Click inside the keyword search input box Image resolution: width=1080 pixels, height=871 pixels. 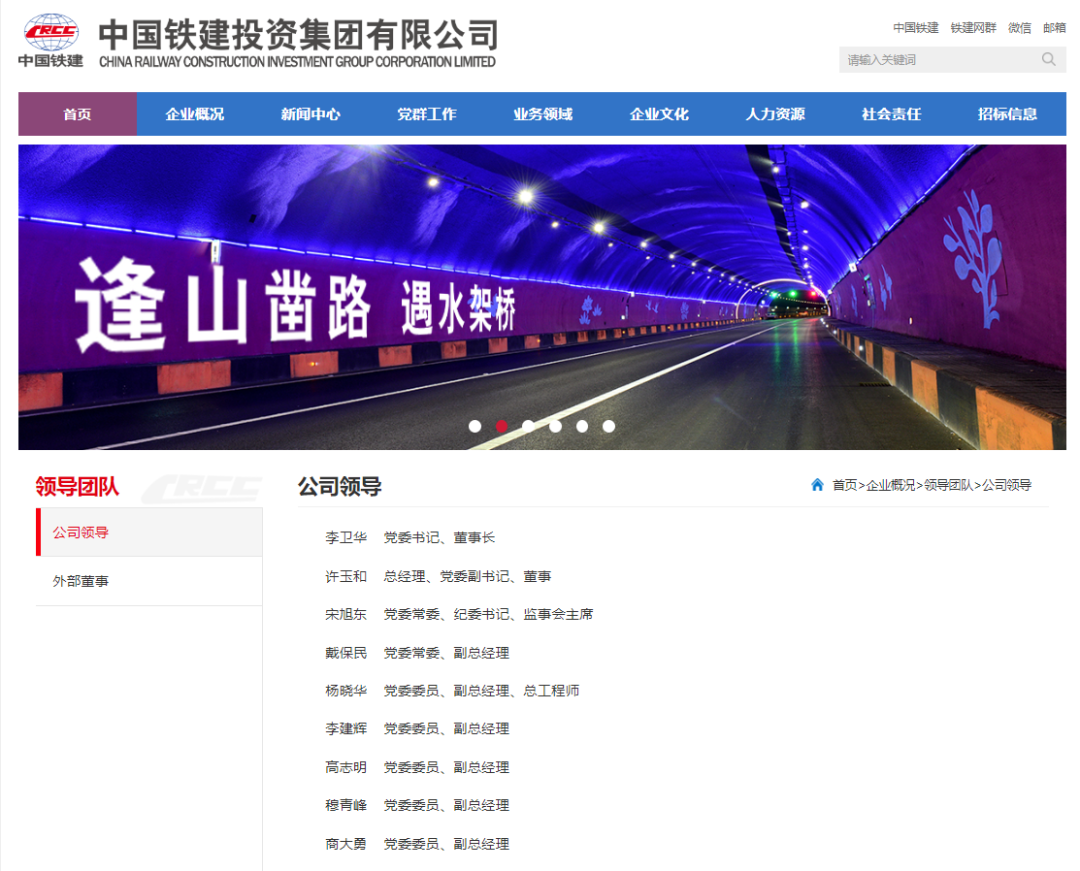930,59
